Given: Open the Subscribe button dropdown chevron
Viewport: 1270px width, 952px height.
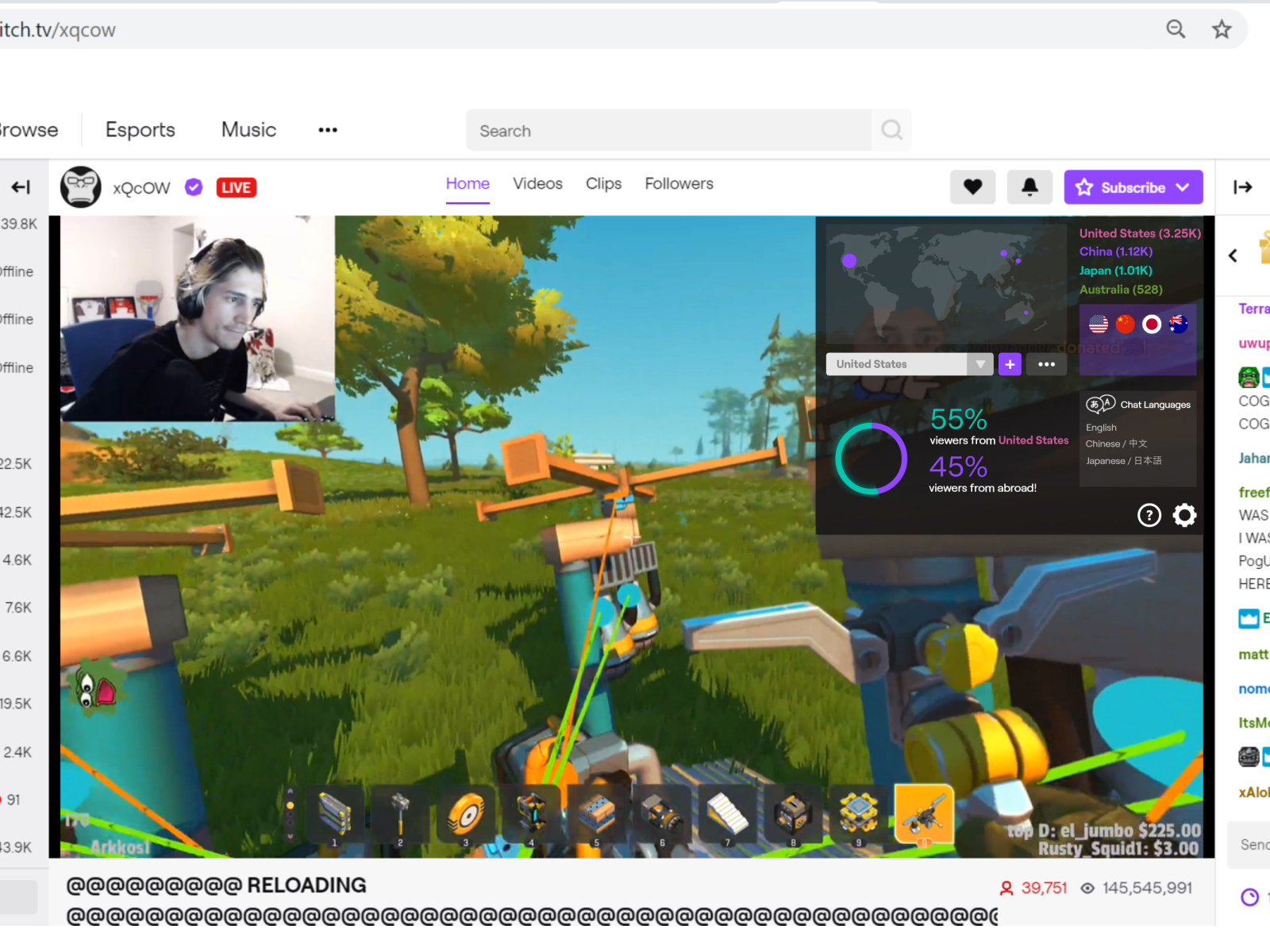Looking at the screenshot, I should [x=1183, y=187].
